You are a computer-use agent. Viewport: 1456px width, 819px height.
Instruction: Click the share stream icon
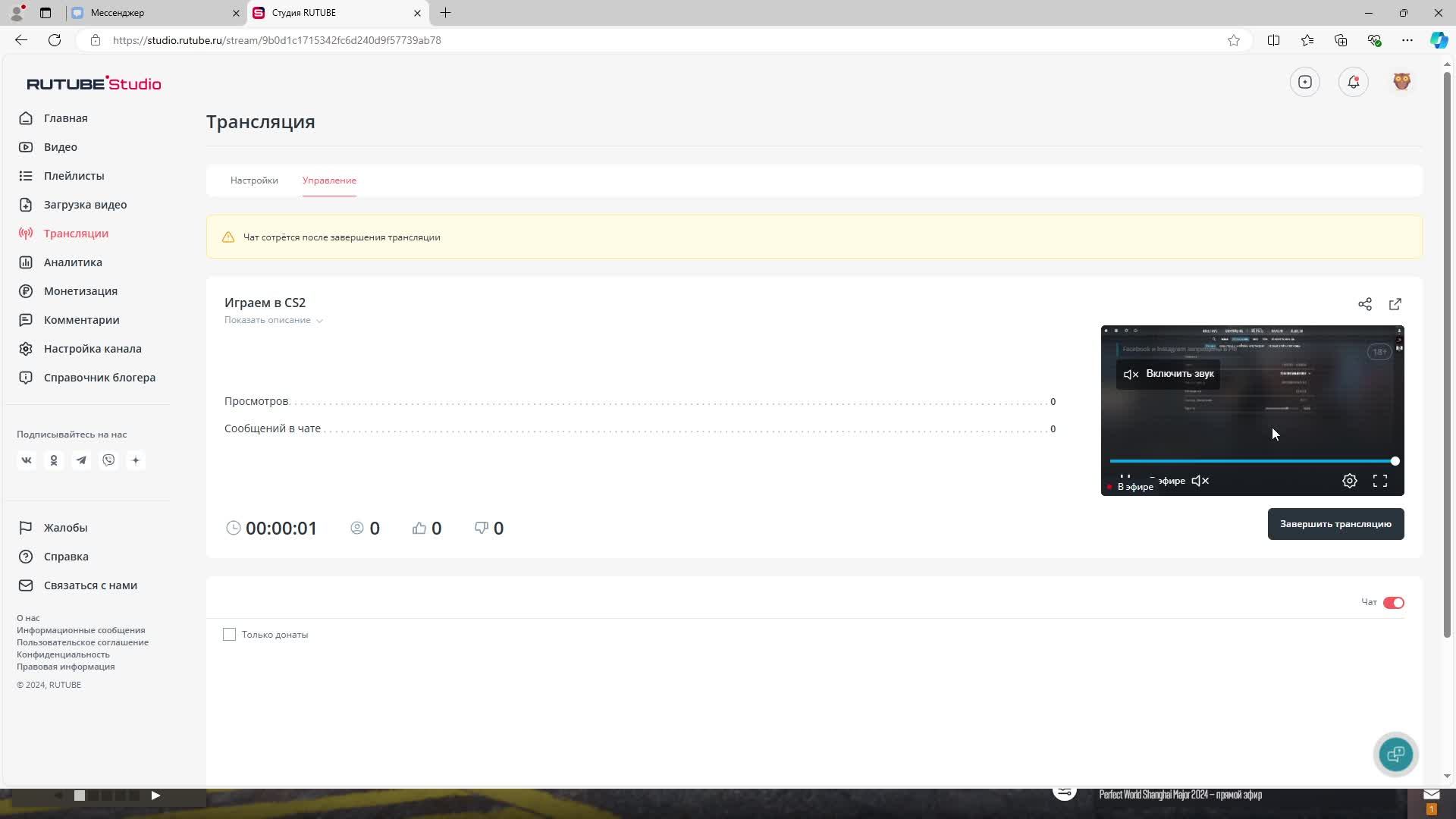(1365, 304)
